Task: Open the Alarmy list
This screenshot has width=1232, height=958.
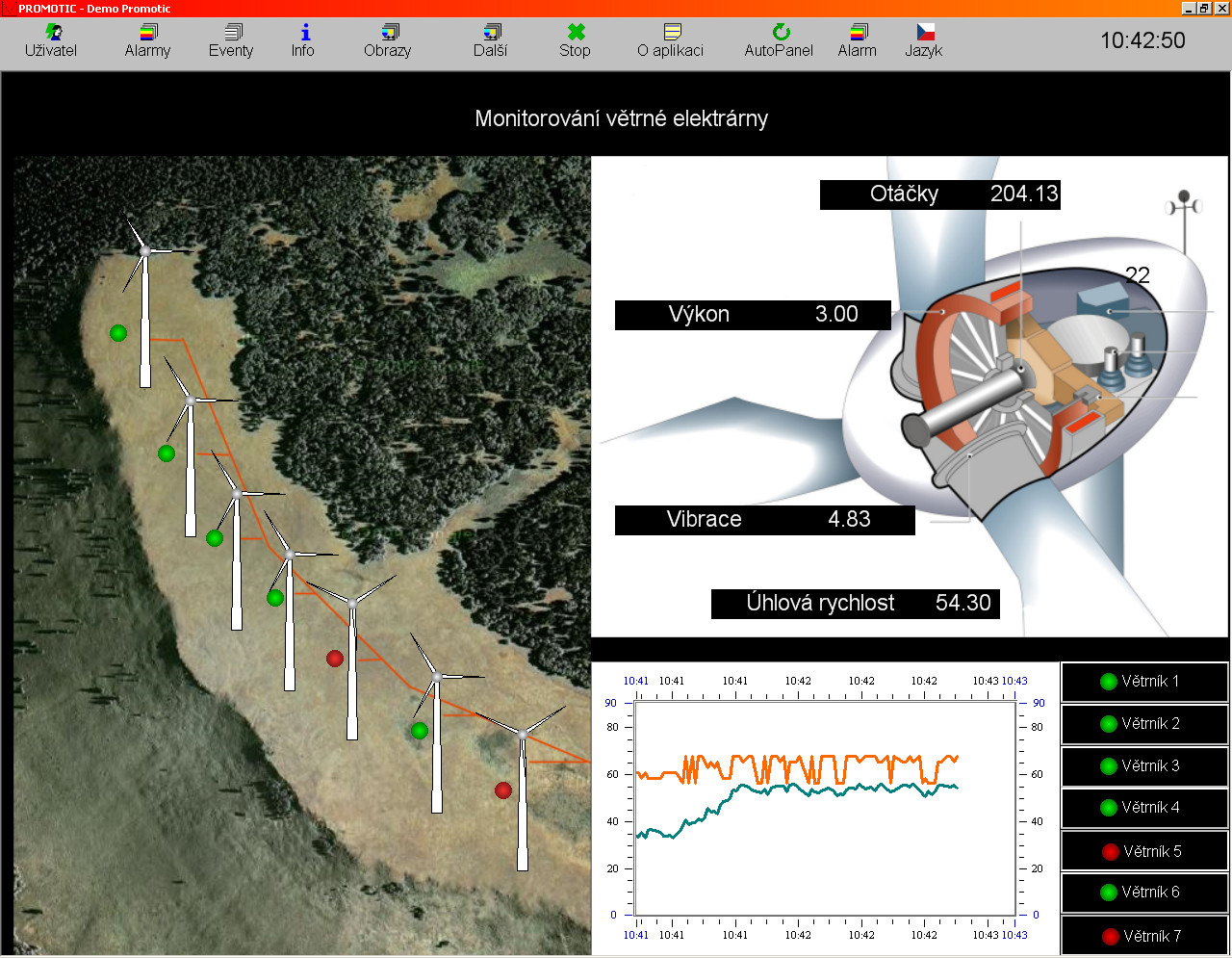Action: pyautogui.click(x=147, y=41)
